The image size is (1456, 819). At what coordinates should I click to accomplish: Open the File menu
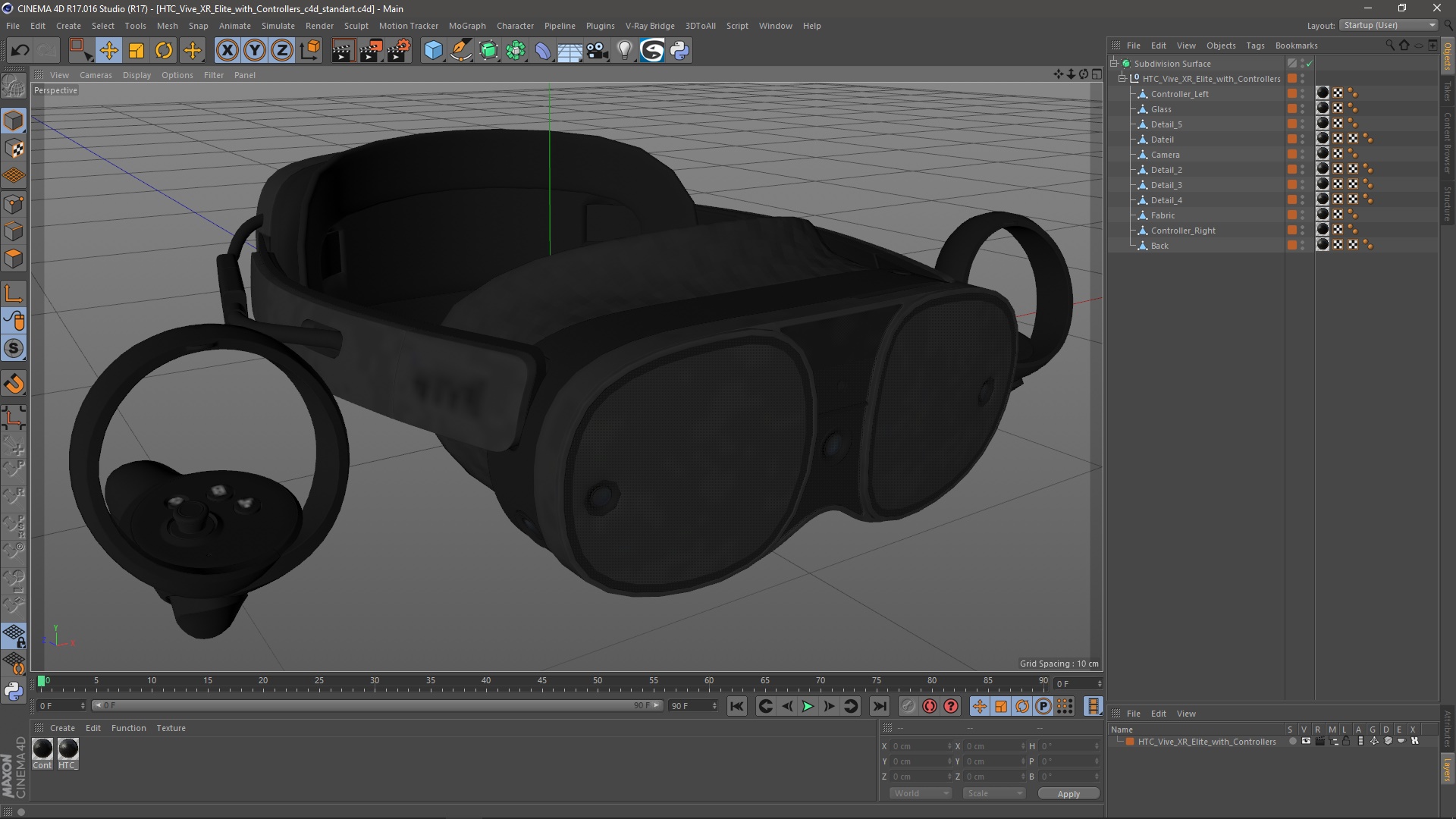pos(13,26)
